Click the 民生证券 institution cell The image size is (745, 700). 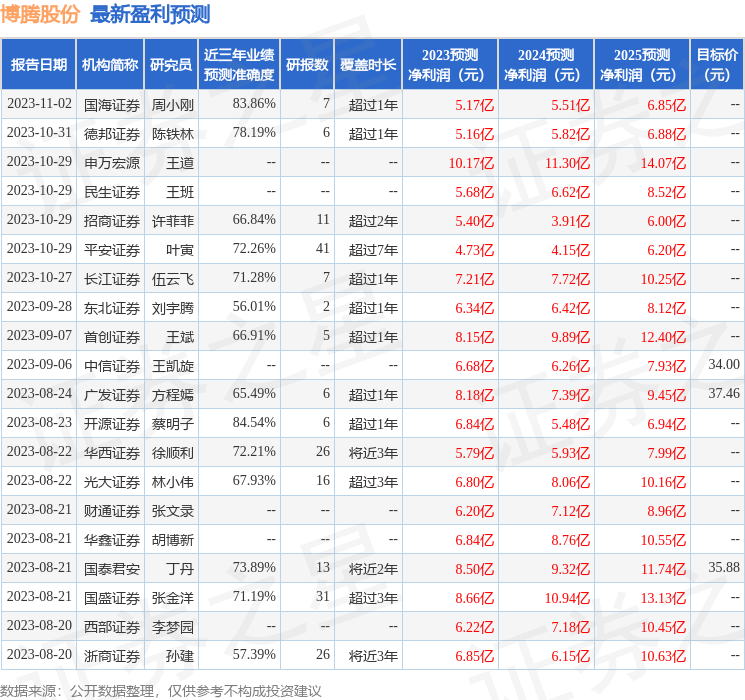(x=112, y=192)
